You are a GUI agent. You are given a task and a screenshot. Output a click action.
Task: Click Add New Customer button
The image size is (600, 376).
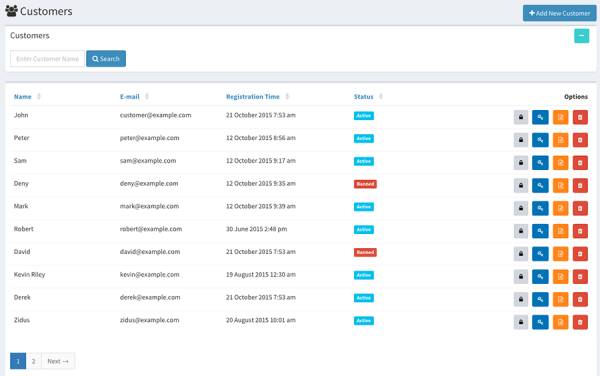(x=559, y=13)
